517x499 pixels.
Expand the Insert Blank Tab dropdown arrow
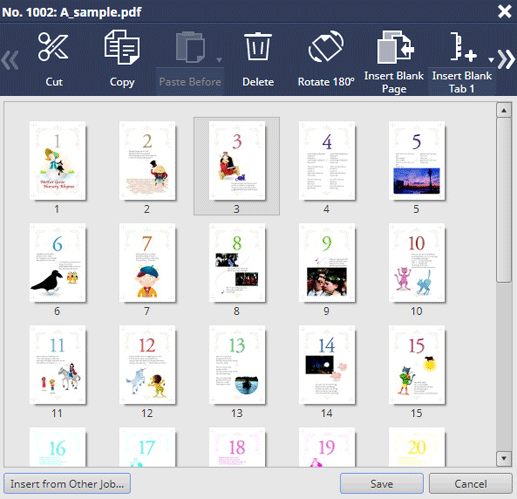pyautogui.click(x=491, y=60)
